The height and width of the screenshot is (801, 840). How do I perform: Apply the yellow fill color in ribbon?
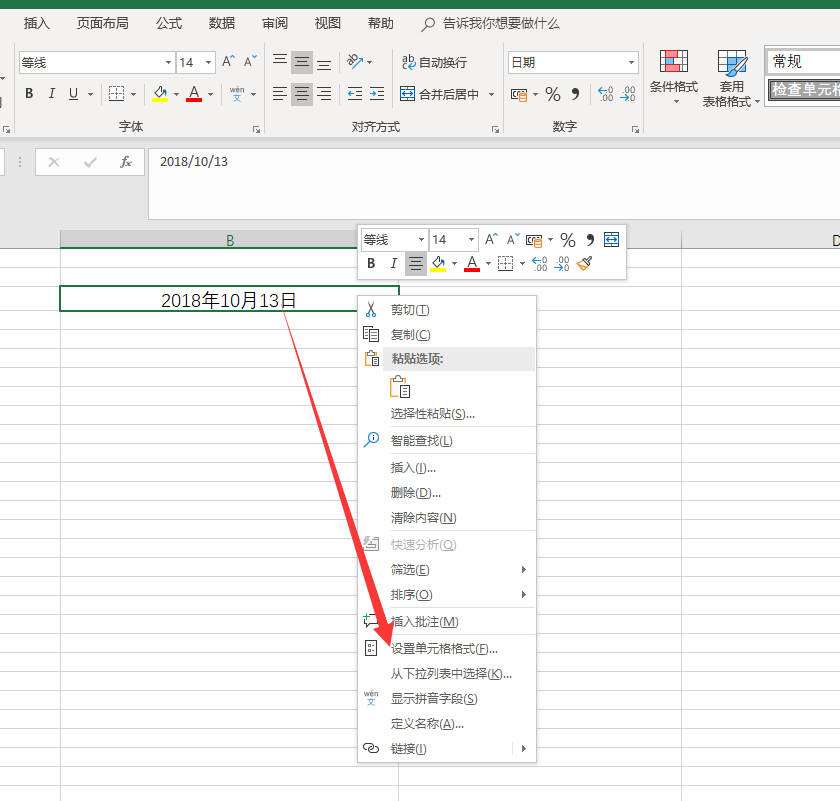160,94
